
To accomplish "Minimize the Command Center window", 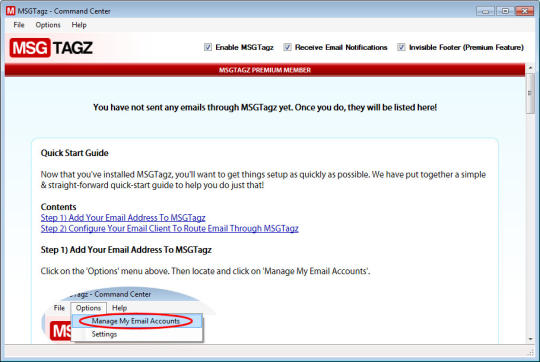I will pyautogui.click(x=486, y=11).
